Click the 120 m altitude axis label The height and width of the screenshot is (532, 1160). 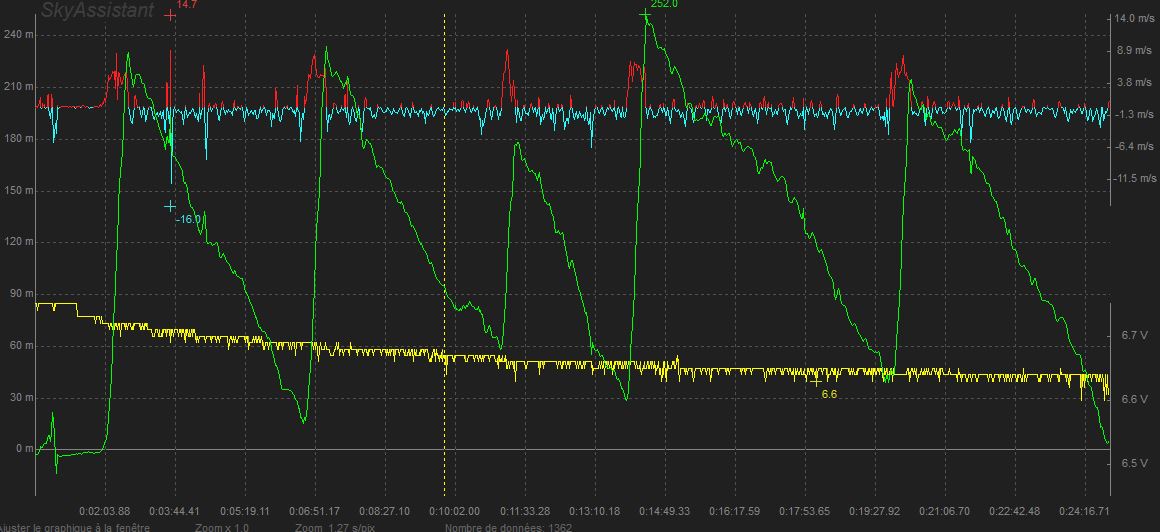tap(18, 242)
